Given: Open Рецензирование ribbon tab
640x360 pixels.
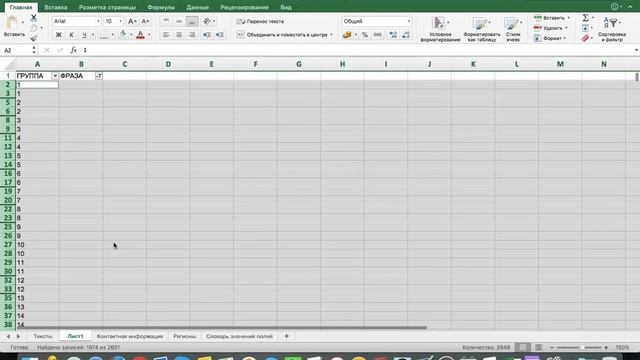Looking at the screenshot, I should click(244, 7).
